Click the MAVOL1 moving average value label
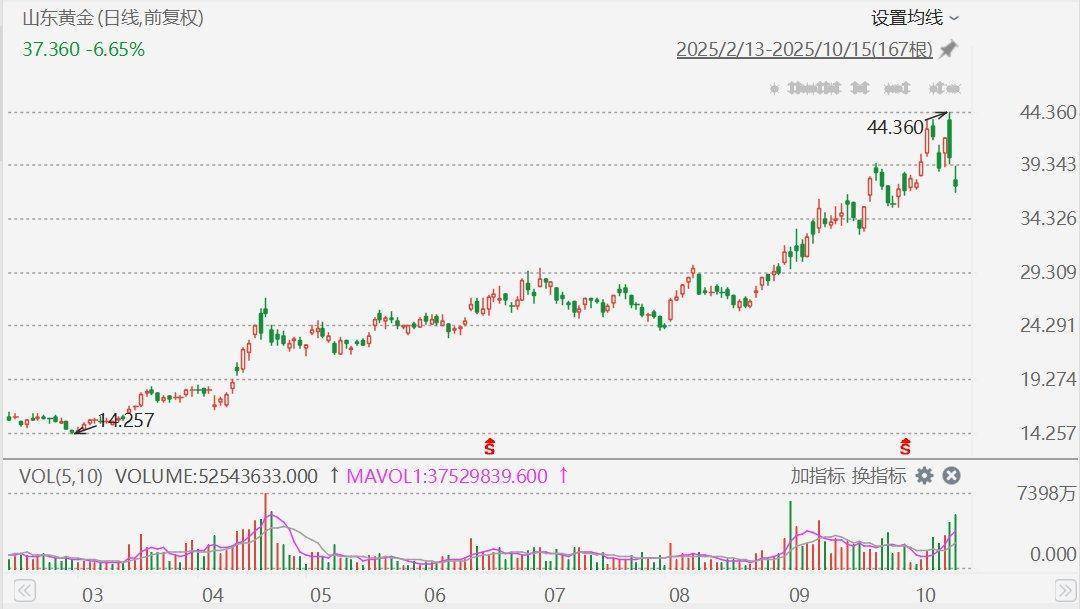Image resolution: width=1080 pixels, height=609 pixels. click(x=446, y=476)
